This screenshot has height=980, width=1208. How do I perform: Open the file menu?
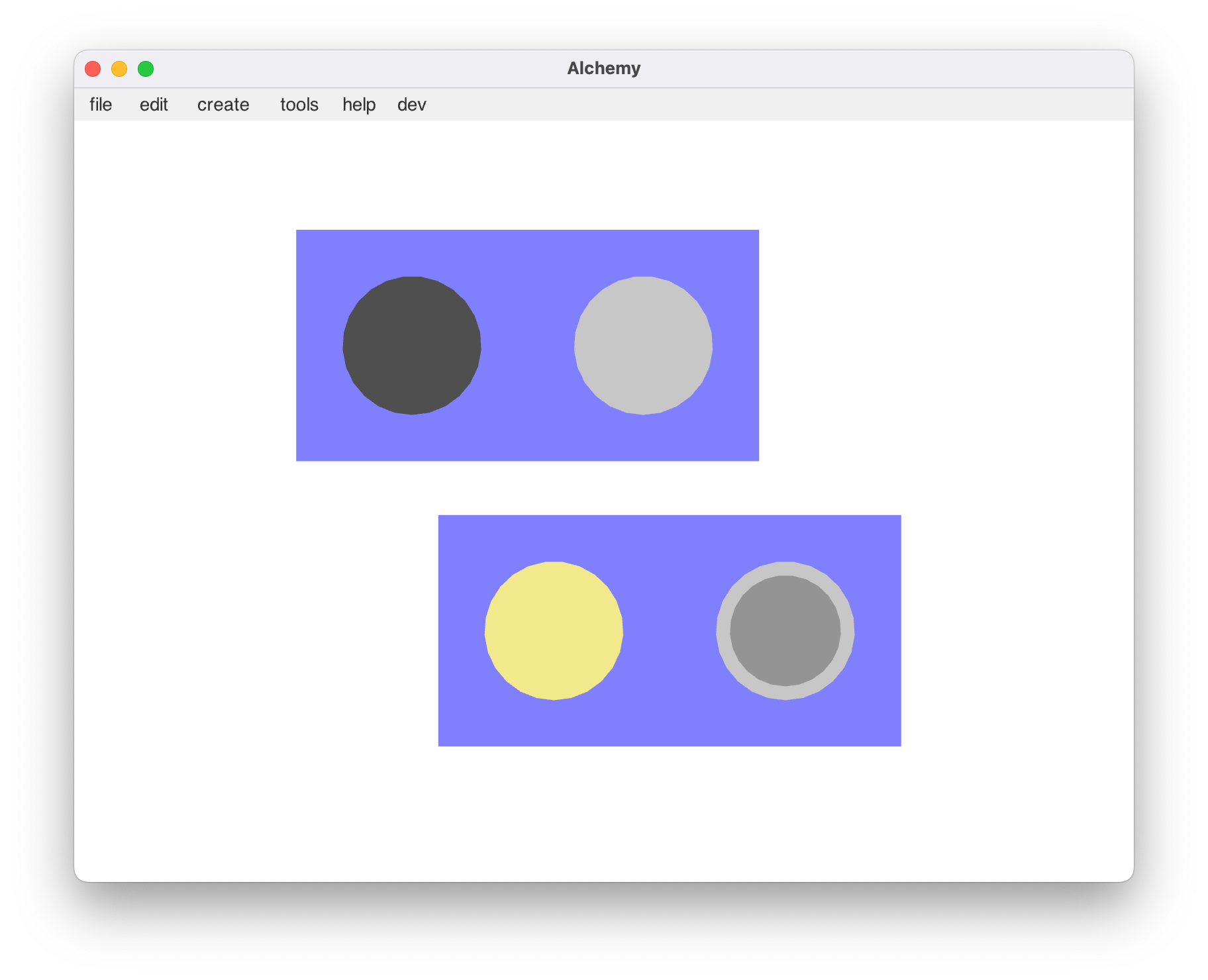tap(101, 105)
